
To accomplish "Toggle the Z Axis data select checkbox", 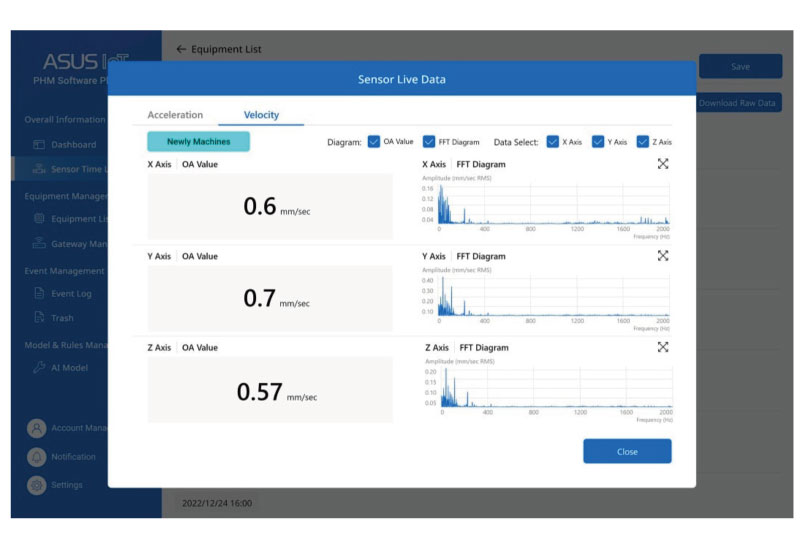I will coord(643,142).
